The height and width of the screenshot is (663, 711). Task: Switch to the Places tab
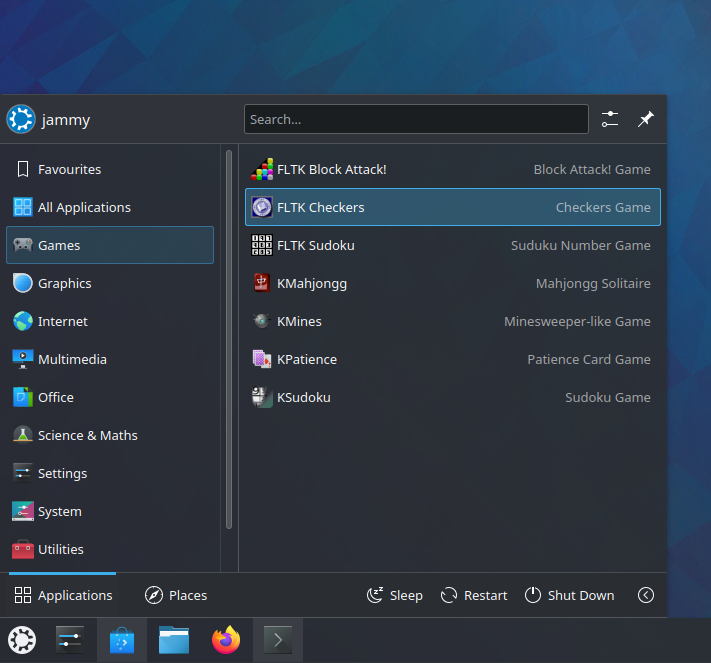[176, 595]
